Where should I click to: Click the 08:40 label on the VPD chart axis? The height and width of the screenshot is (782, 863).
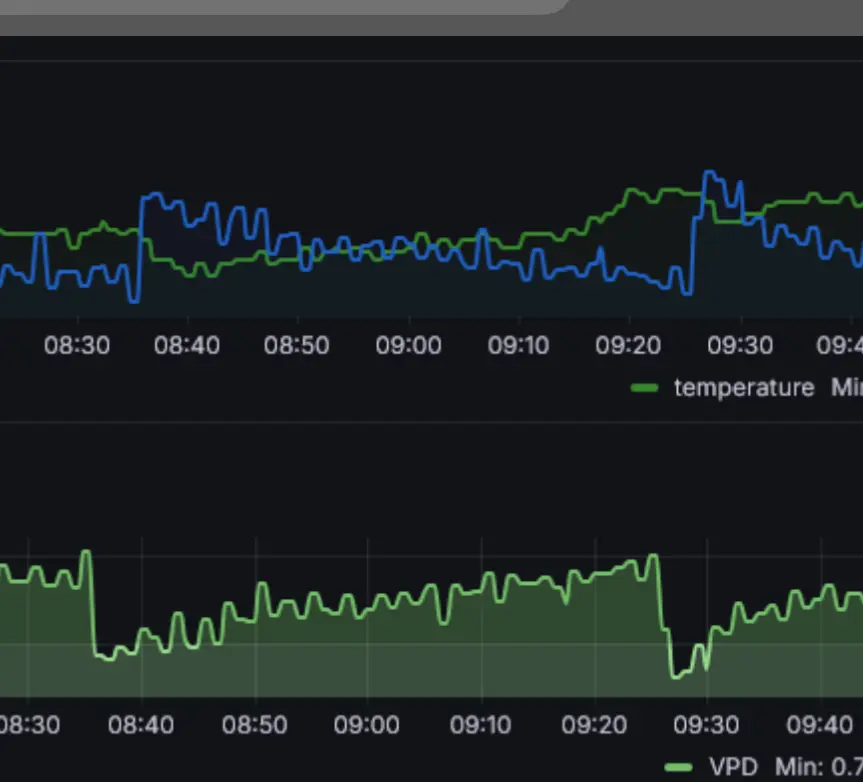[141, 725]
